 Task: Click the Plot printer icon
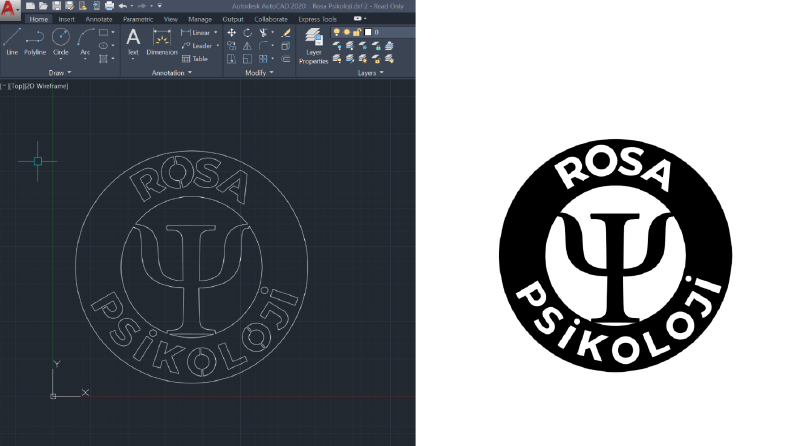pos(109,6)
